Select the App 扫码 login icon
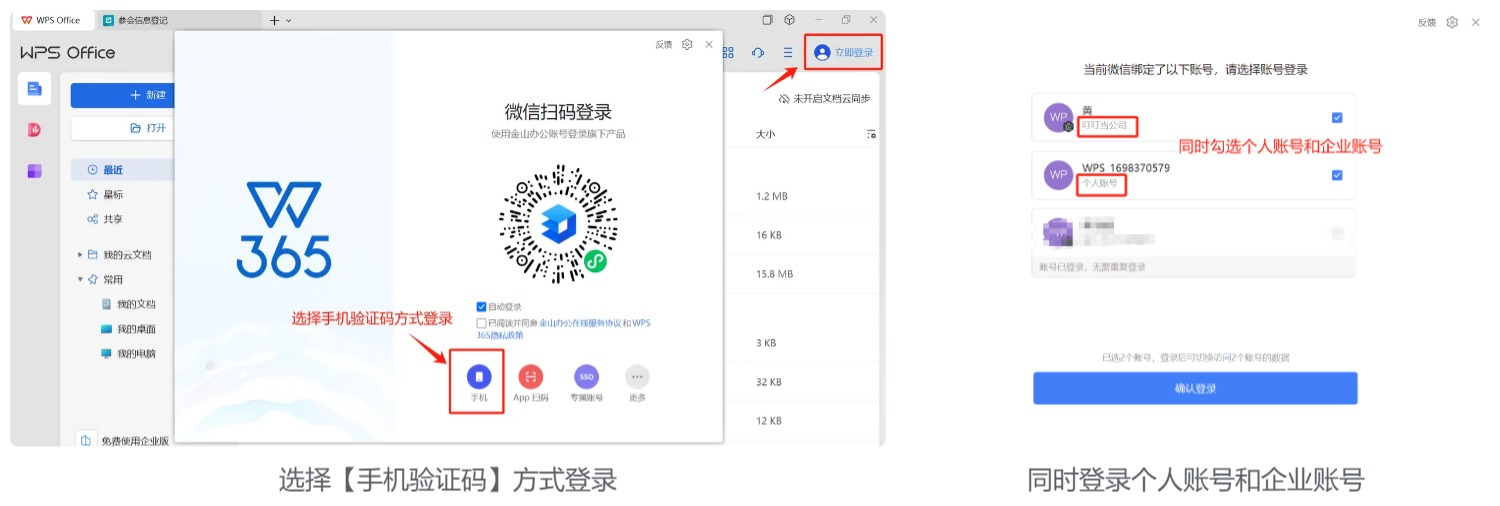The width and height of the screenshot is (1500, 506). (530, 377)
